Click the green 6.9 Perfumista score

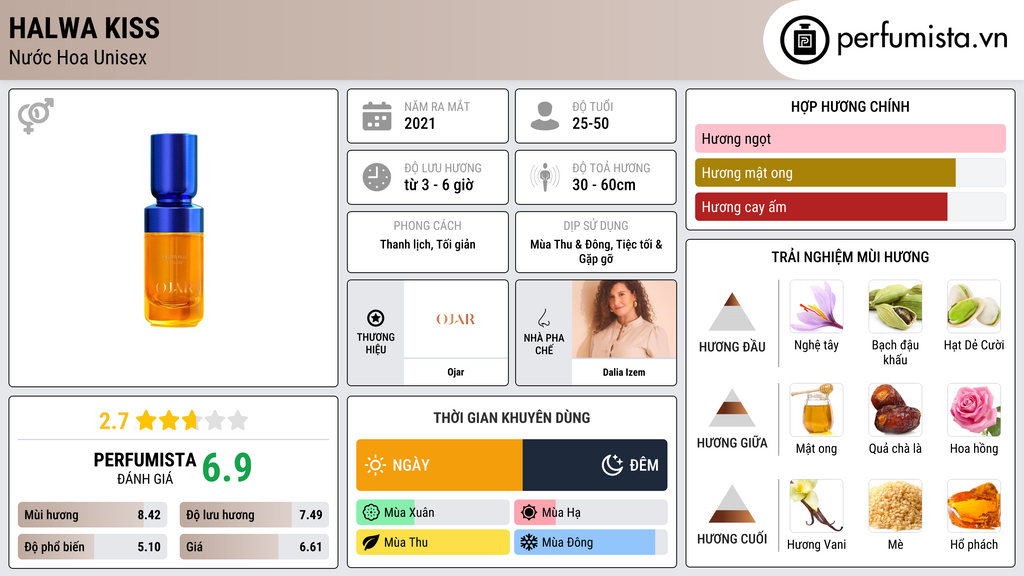pyautogui.click(x=227, y=468)
